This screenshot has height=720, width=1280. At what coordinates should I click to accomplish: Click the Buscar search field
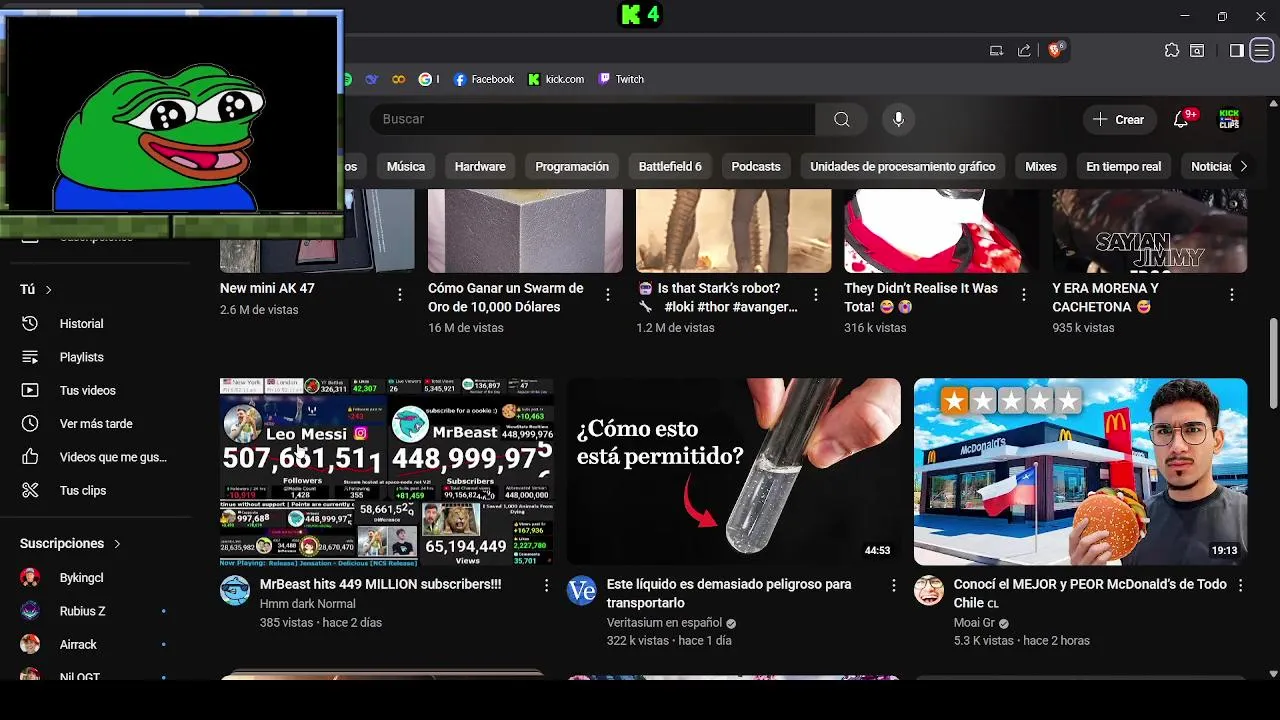coord(592,119)
